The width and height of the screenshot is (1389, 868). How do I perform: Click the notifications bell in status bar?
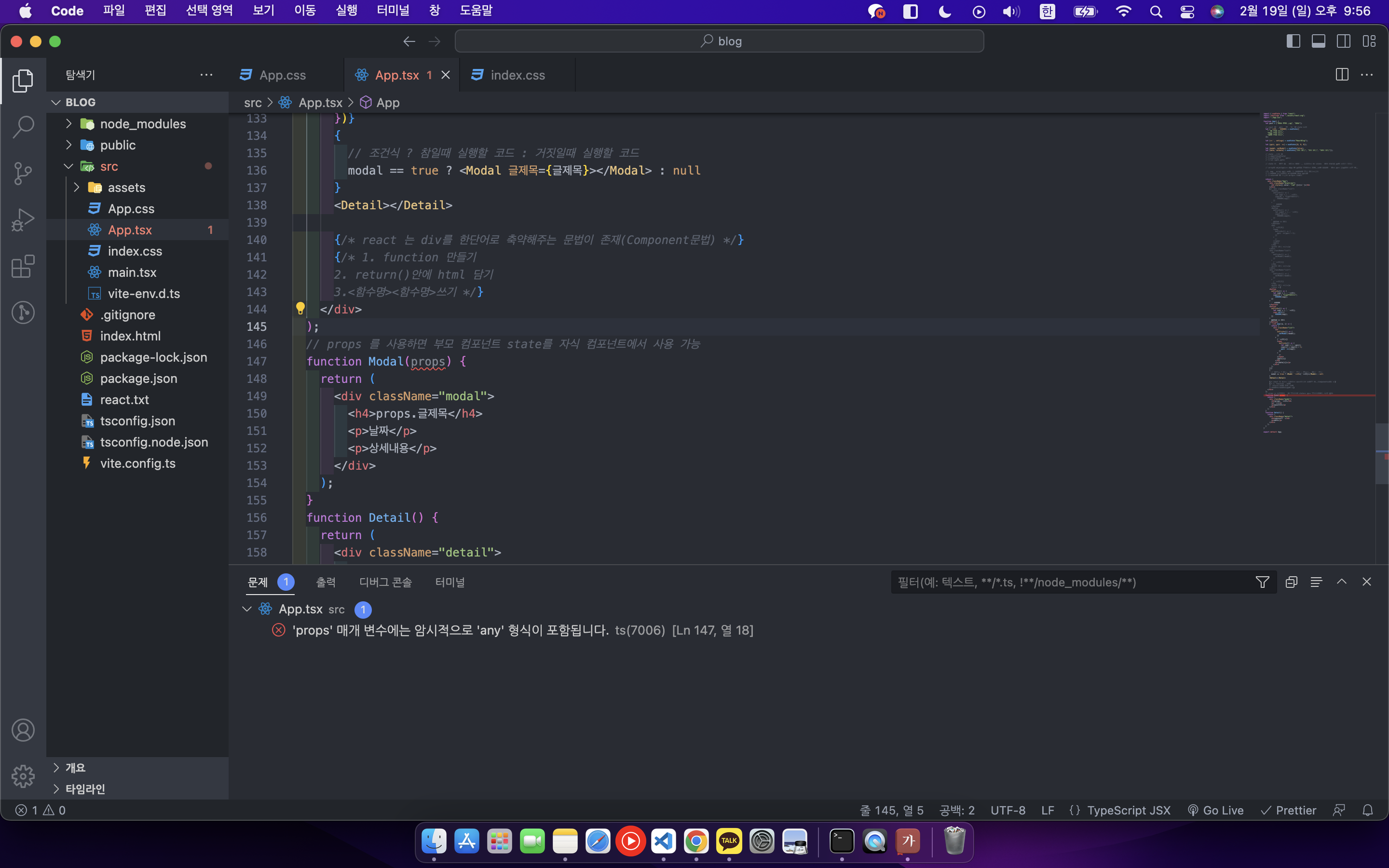coord(1368,810)
